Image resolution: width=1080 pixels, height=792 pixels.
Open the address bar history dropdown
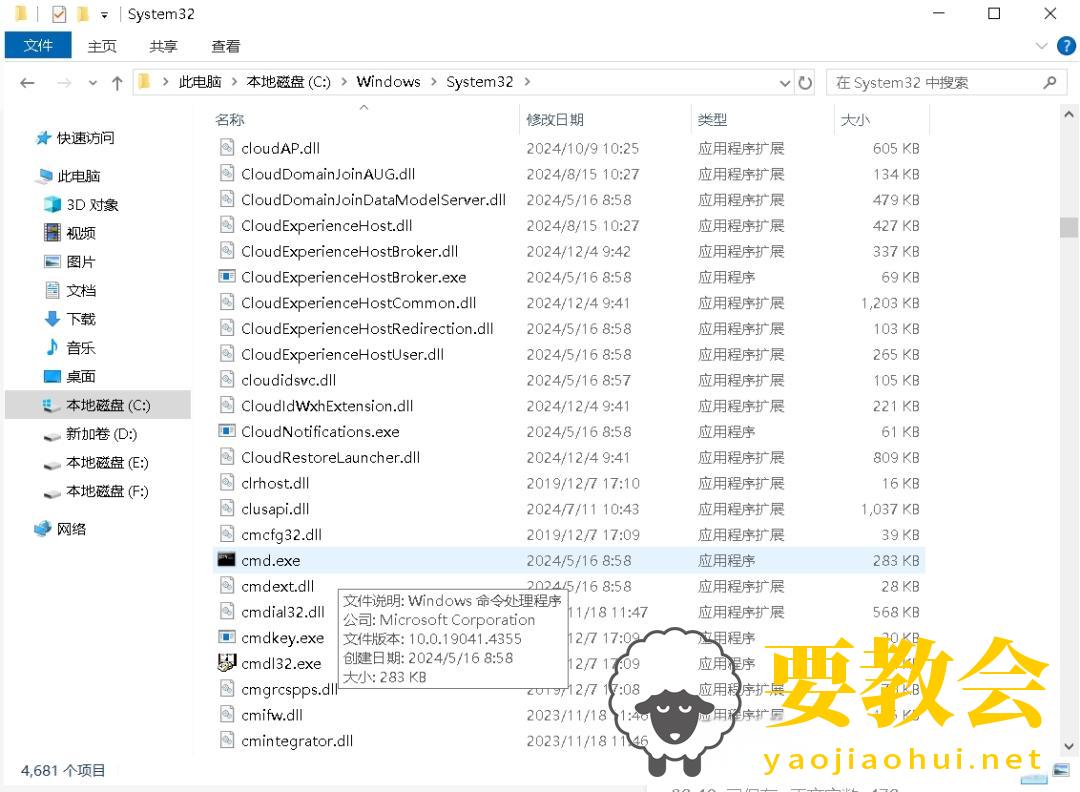click(783, 83)
